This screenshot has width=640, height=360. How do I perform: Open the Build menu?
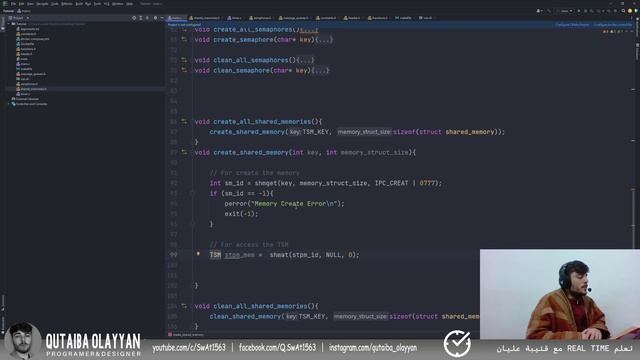point(79,4)
